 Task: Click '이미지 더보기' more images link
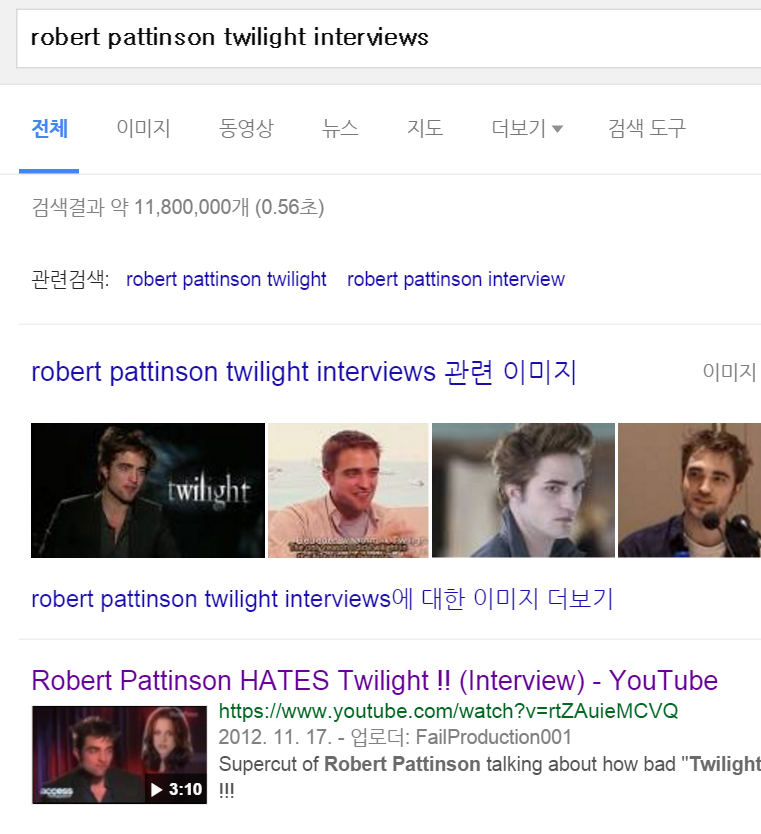pyautogui.click(x=322, y=599)
